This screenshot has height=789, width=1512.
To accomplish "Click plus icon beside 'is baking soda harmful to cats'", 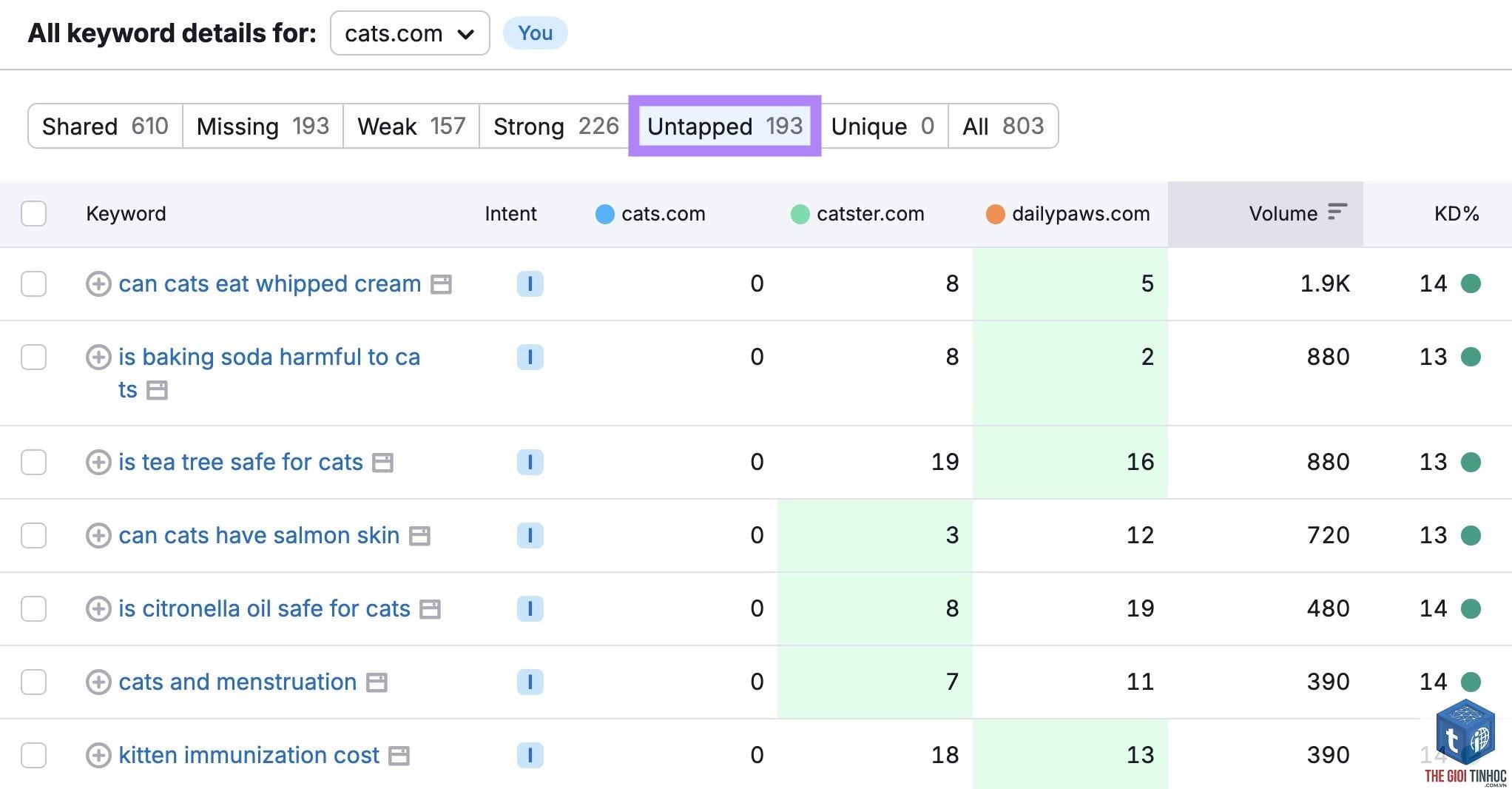I will (98, 357).
